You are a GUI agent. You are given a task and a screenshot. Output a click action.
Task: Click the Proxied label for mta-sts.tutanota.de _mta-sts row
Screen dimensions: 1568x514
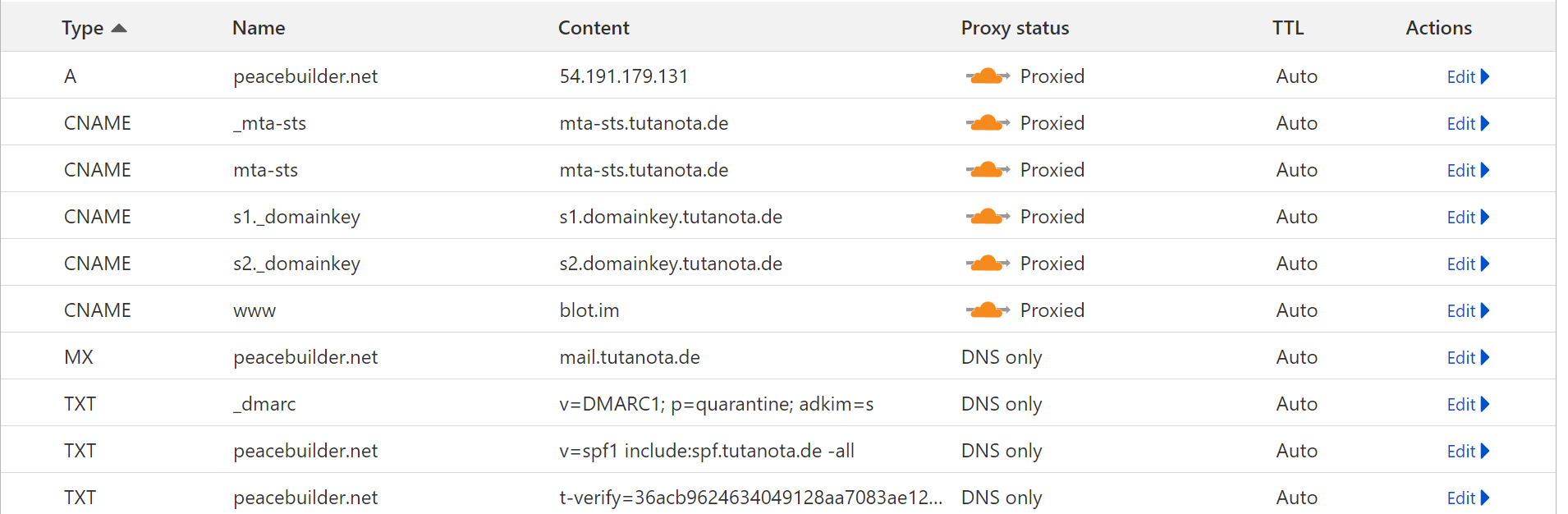coord(1052,123)
